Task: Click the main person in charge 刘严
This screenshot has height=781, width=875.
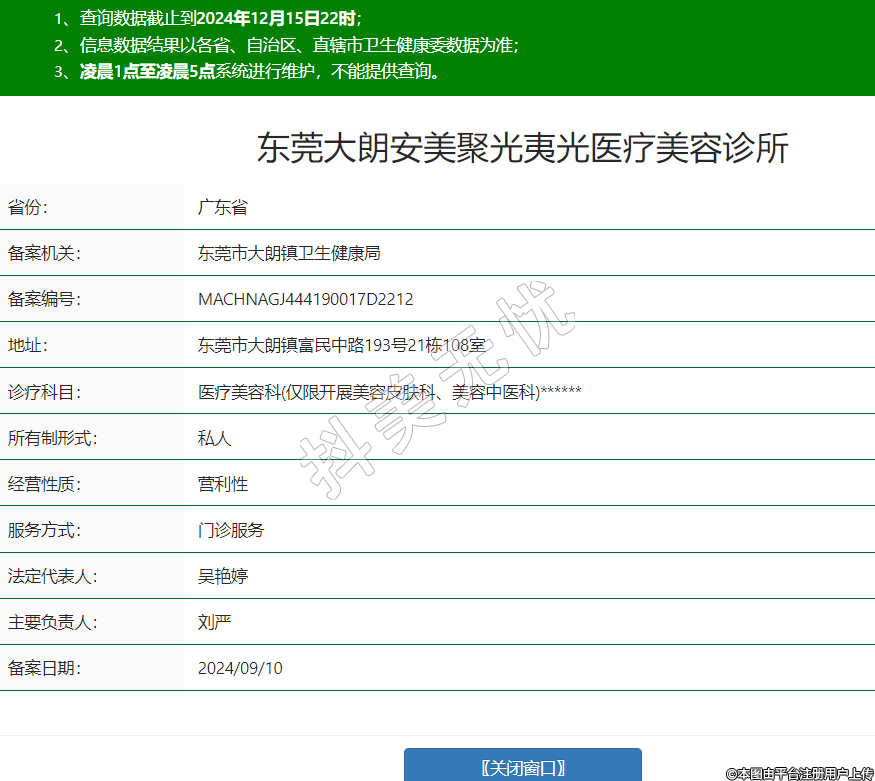Action: pos(214,622)
